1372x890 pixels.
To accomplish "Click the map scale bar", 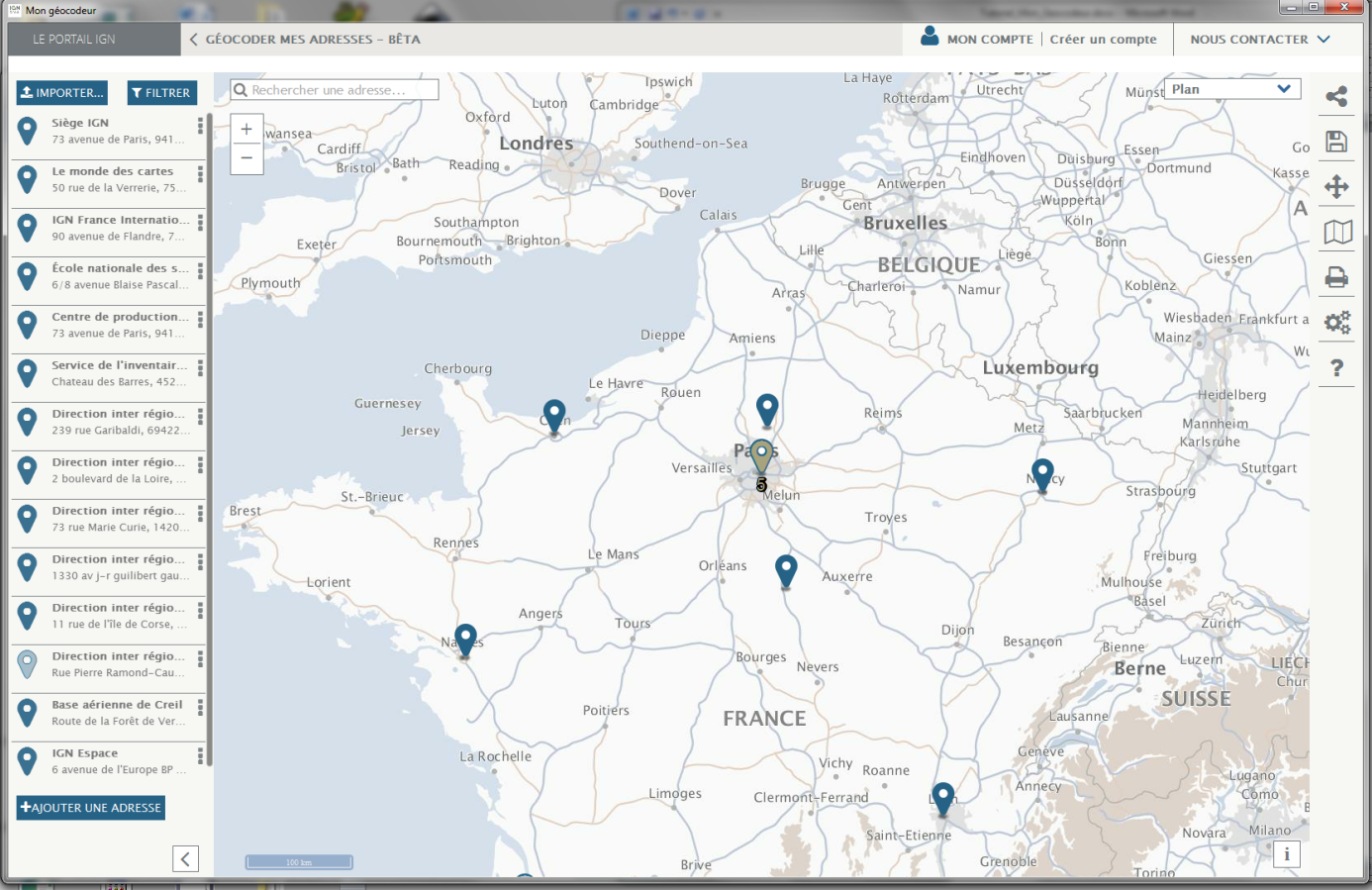I will click(299, 862).
